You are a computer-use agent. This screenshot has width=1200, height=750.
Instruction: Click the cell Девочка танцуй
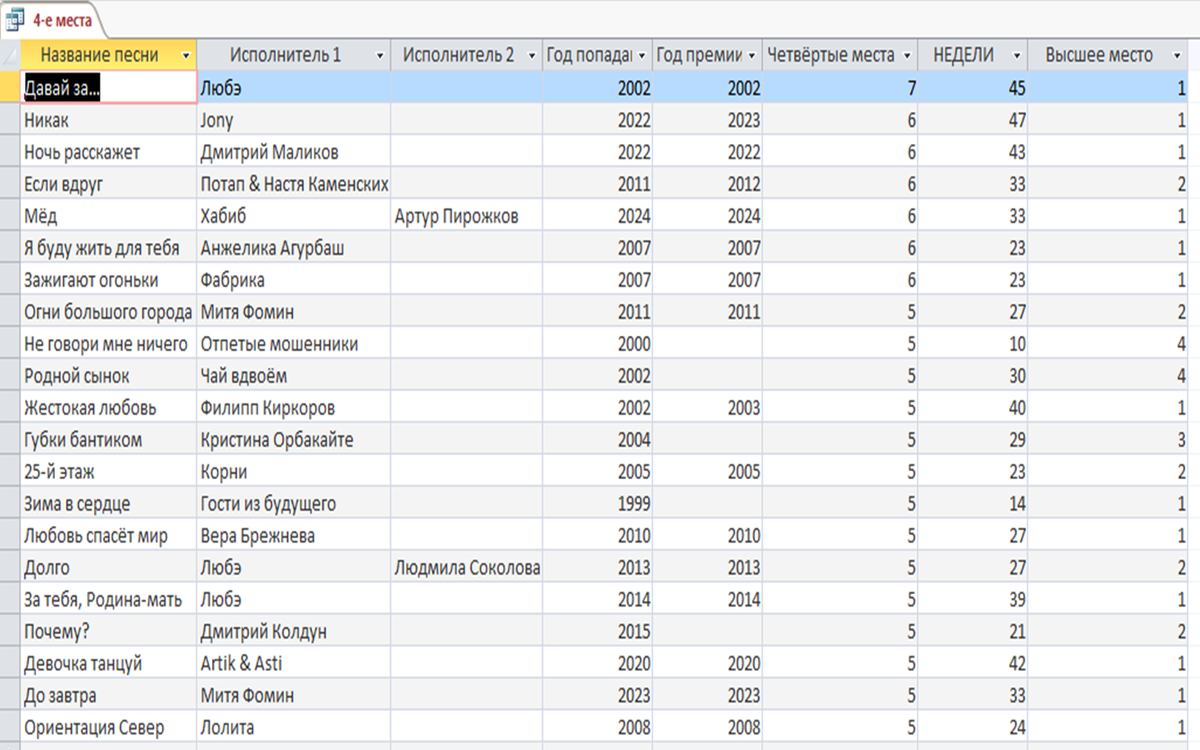pyautogui.click(x=108, y=664)
